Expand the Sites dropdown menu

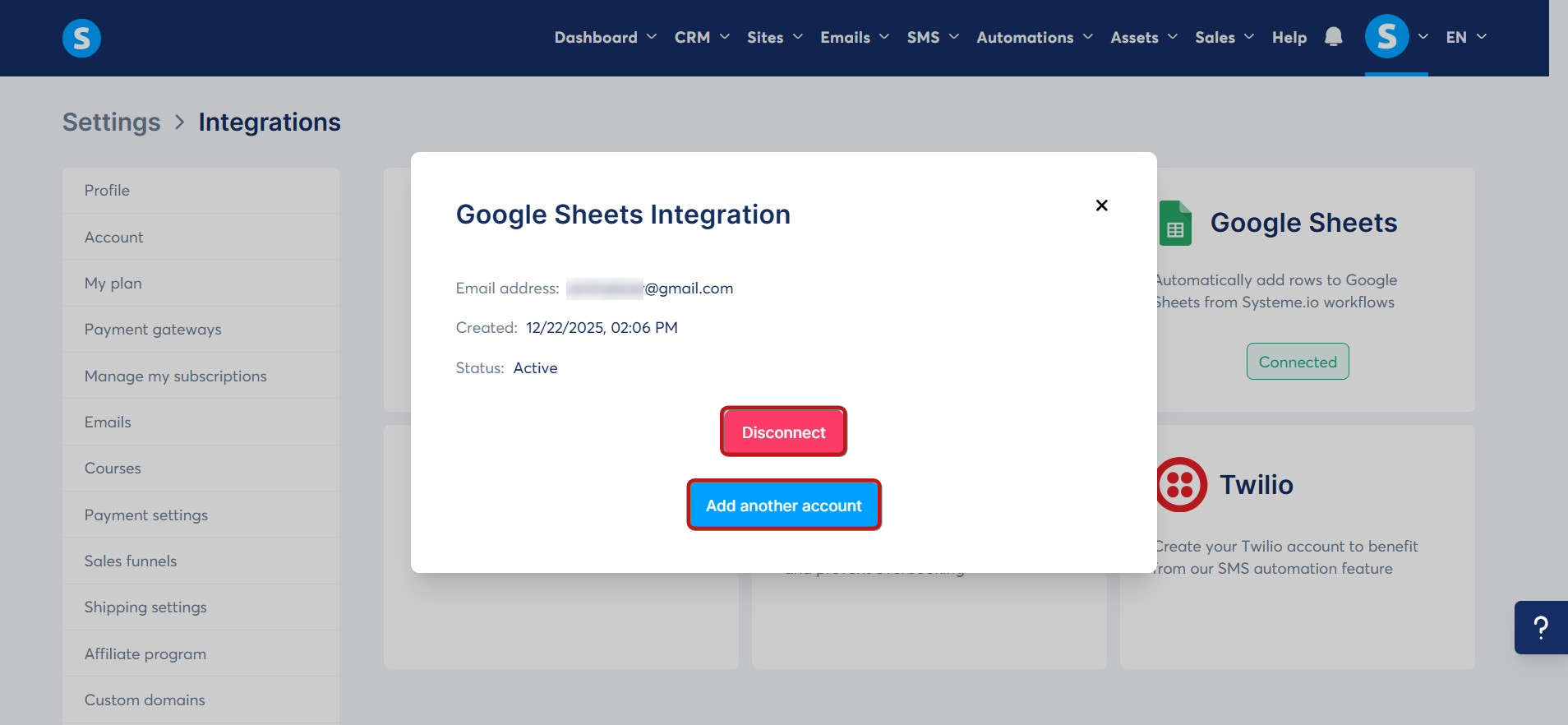(774, 37)
